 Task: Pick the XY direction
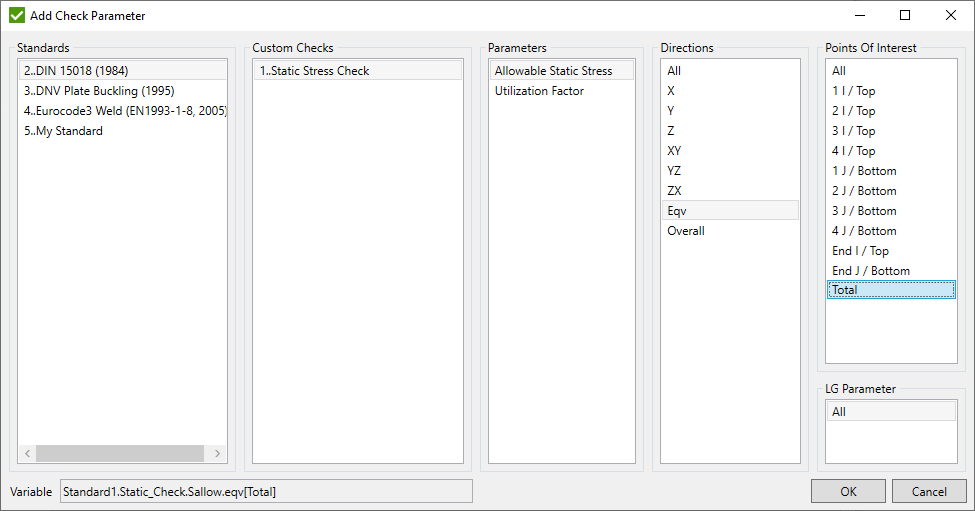(x=675, y=151)
